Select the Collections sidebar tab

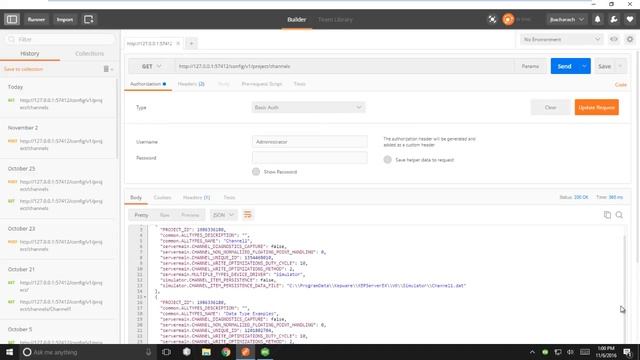[x=89, y=53]
